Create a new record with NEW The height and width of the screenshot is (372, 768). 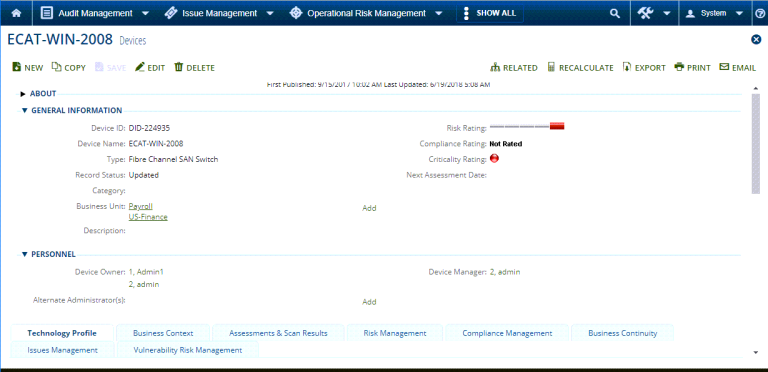[28, 68]
